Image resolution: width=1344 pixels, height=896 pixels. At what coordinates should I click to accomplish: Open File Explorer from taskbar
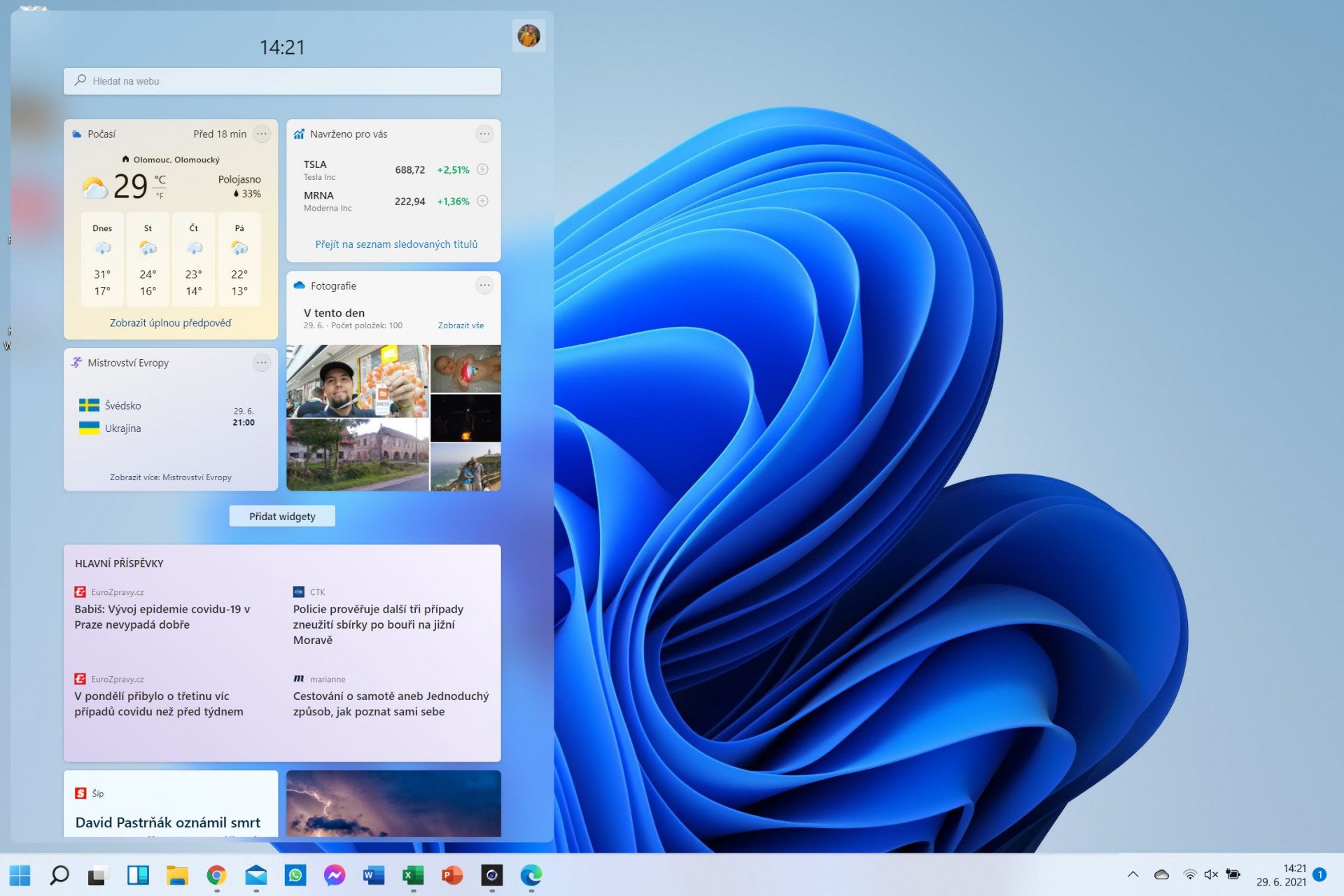[177, 875]
